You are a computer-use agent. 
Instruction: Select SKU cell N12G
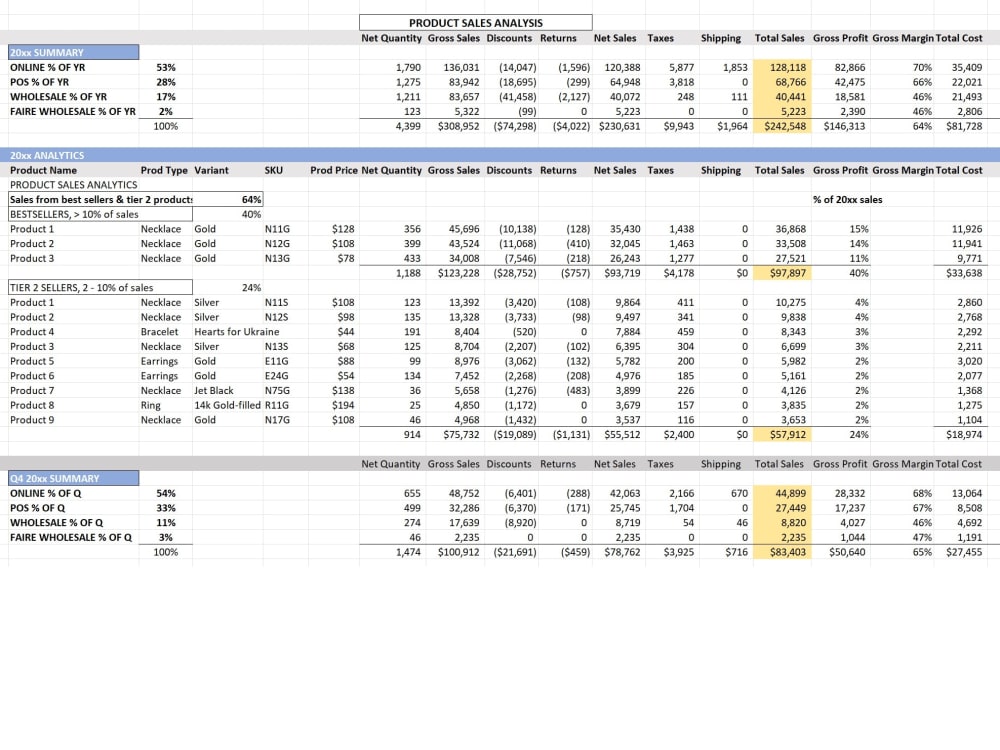click(277, 243)
